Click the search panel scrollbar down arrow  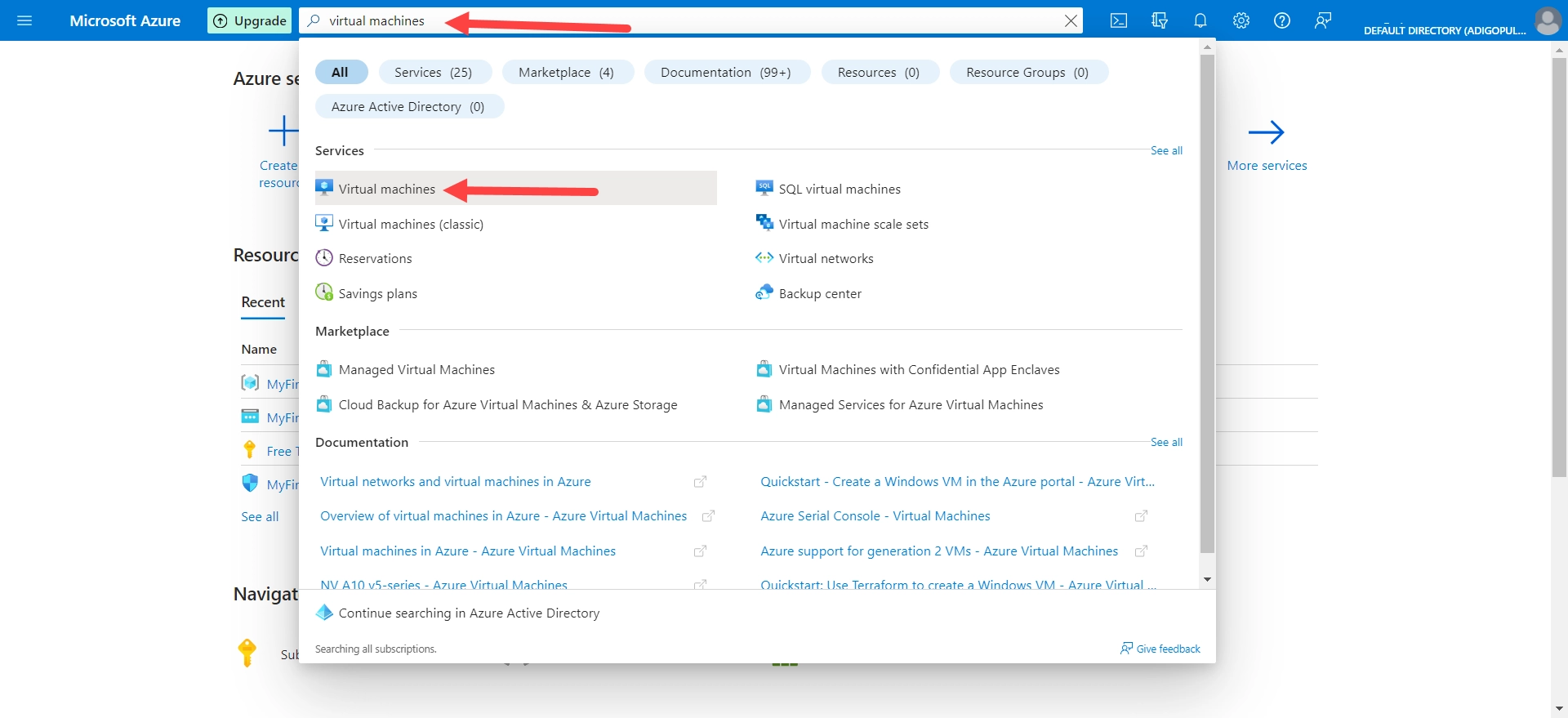point(1207,579)
